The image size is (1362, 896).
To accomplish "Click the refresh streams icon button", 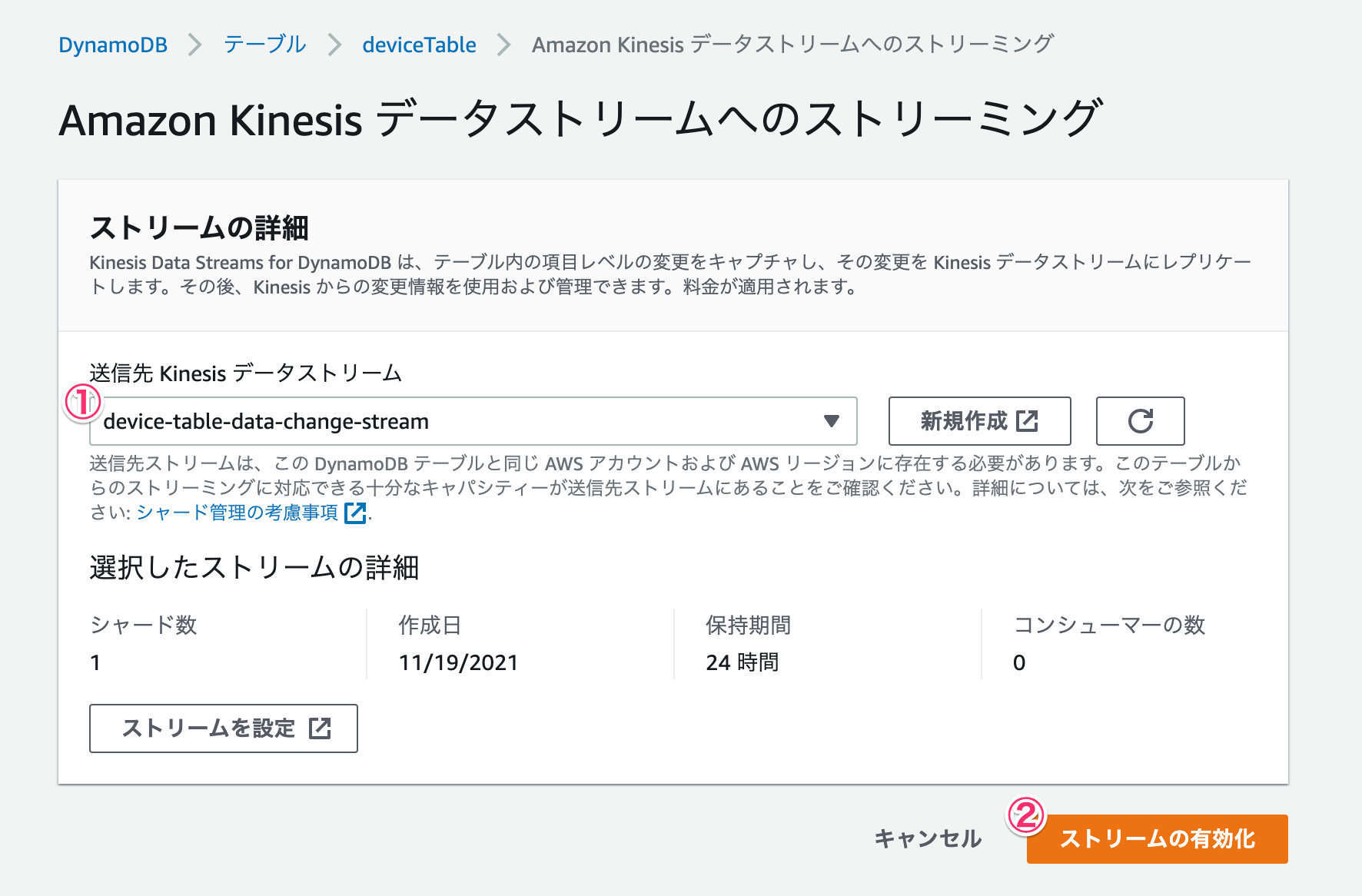I will click(1140, 421).
